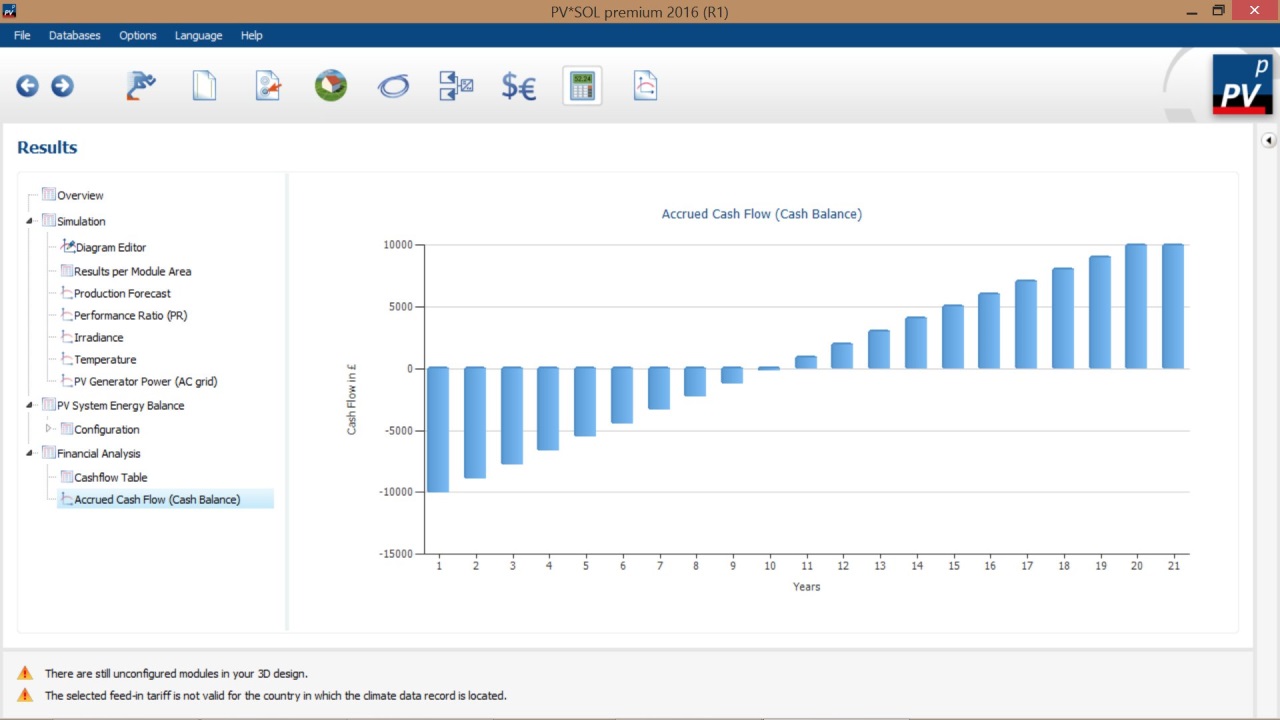Open the Language menu

[x=198, y=35]
